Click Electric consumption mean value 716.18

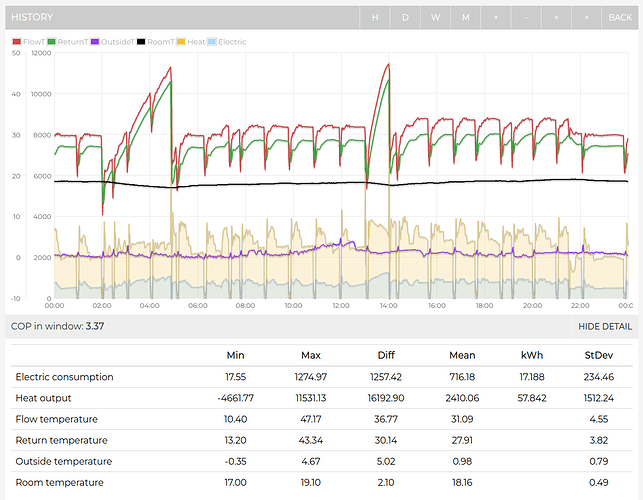462,377
